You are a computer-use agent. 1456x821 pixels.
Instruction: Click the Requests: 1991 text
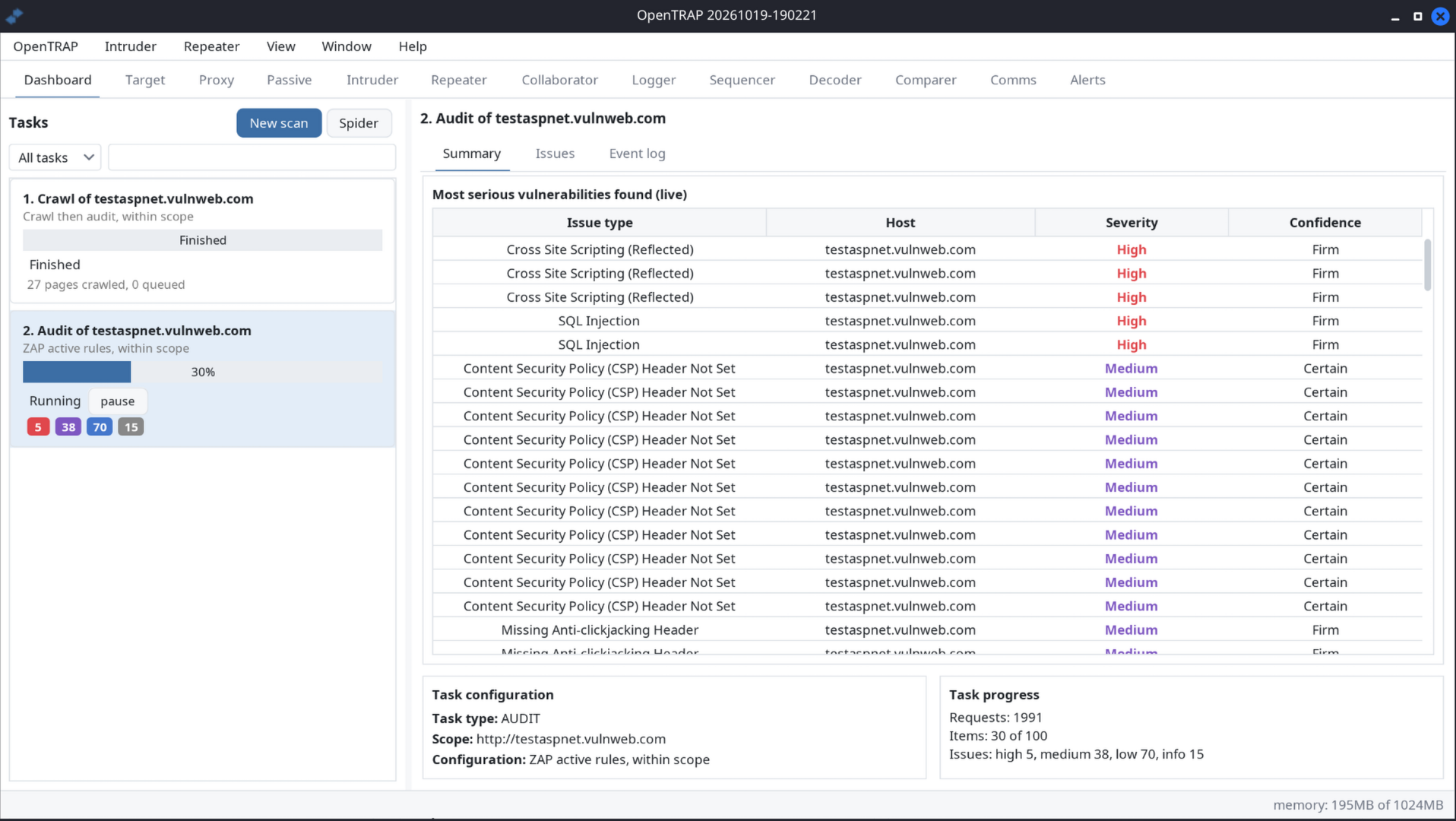(x=995, y=718)
